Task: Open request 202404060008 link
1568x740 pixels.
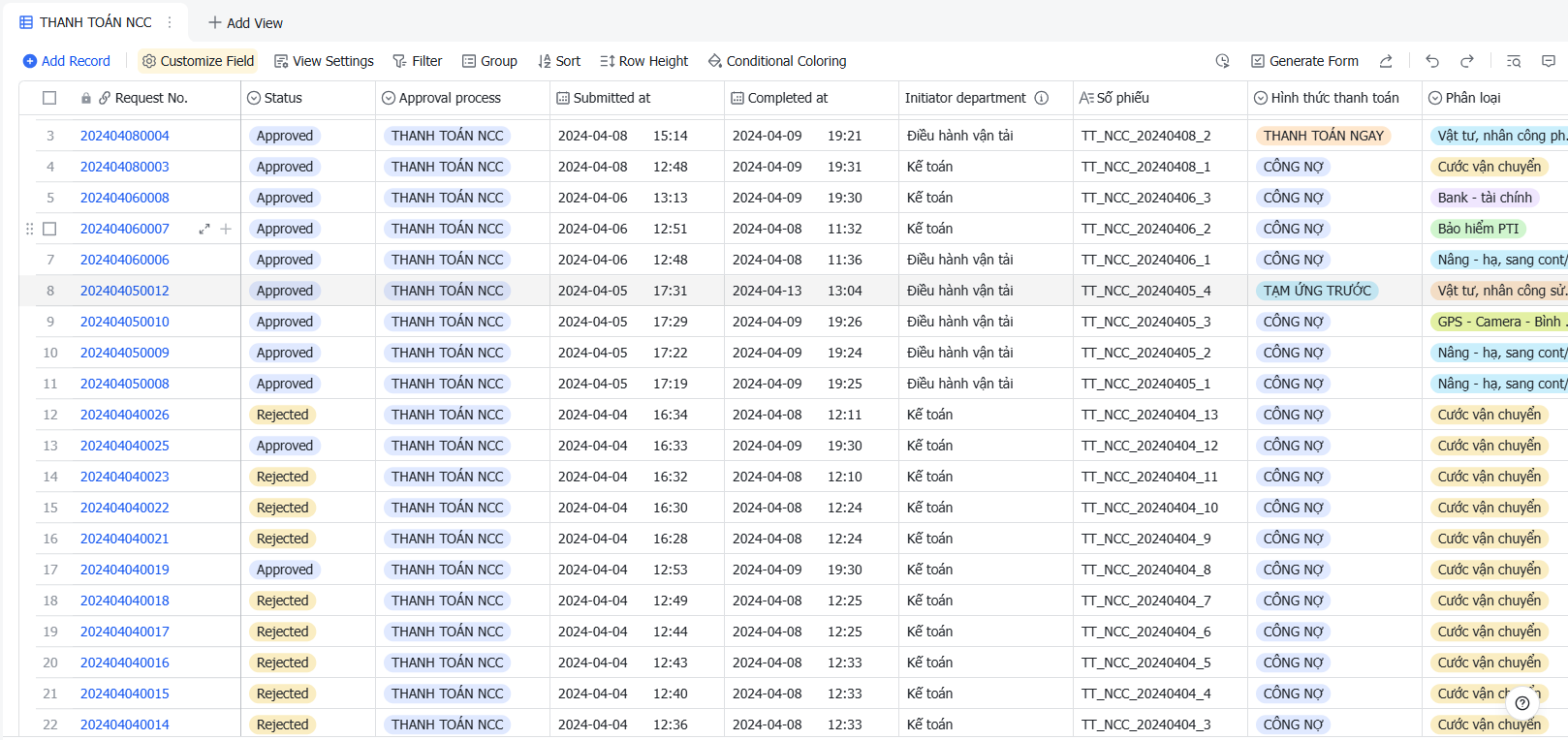Action: tap(125, 198)
